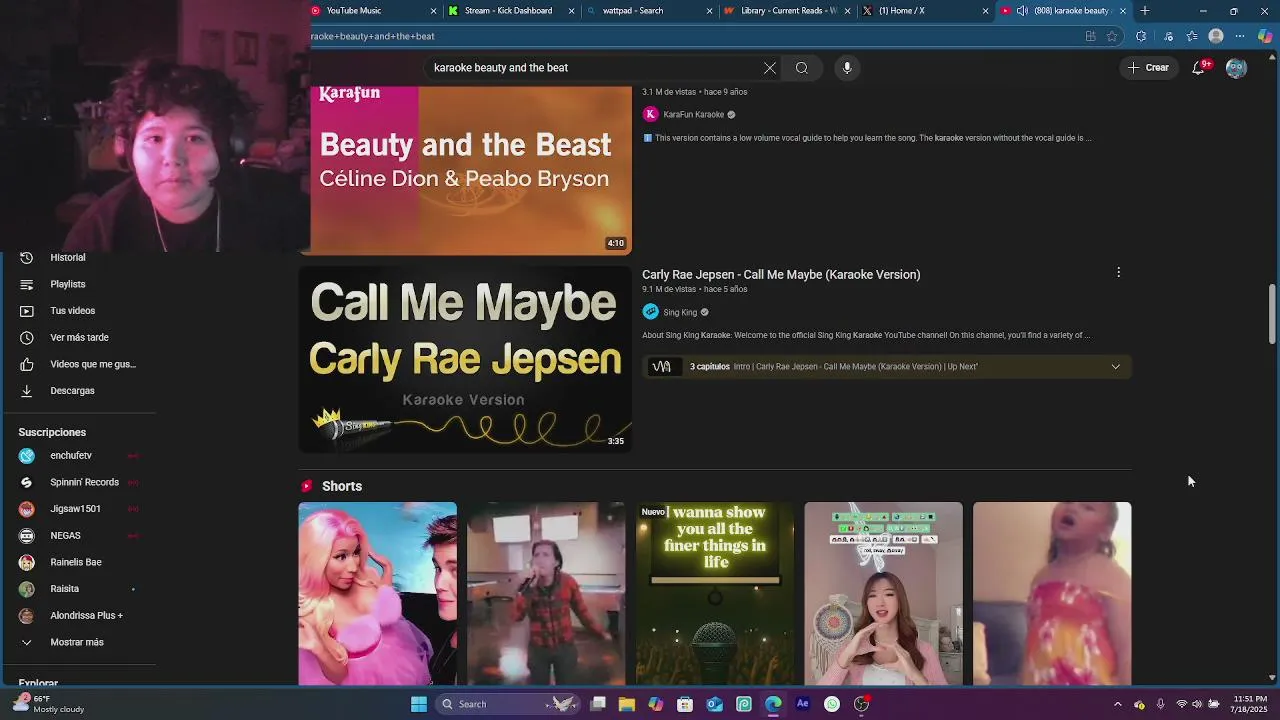Open the Short with girl in pink cardigan
1280x720 pixels.
[884, 594]
